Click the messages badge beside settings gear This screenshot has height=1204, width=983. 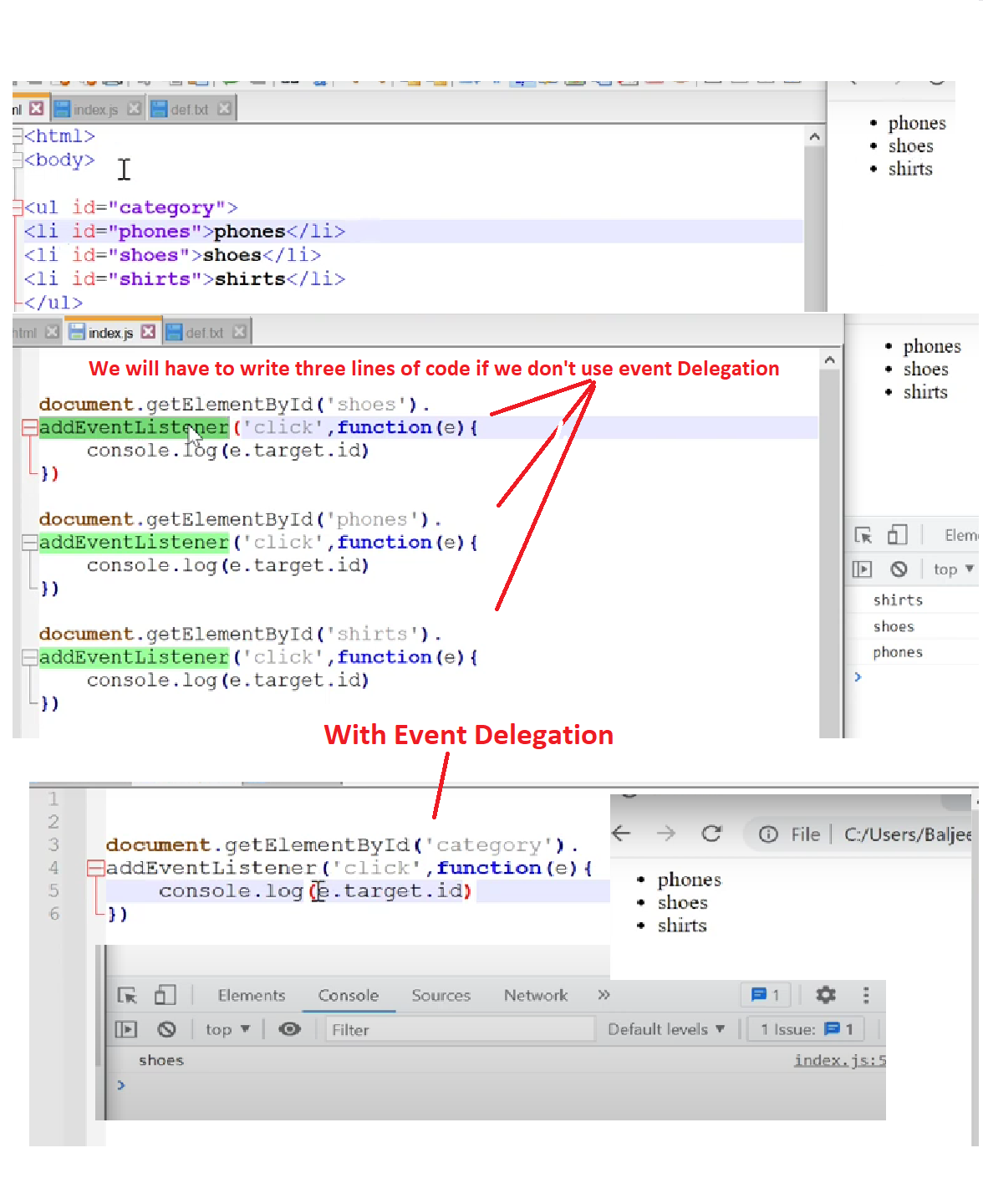[766, 994]
